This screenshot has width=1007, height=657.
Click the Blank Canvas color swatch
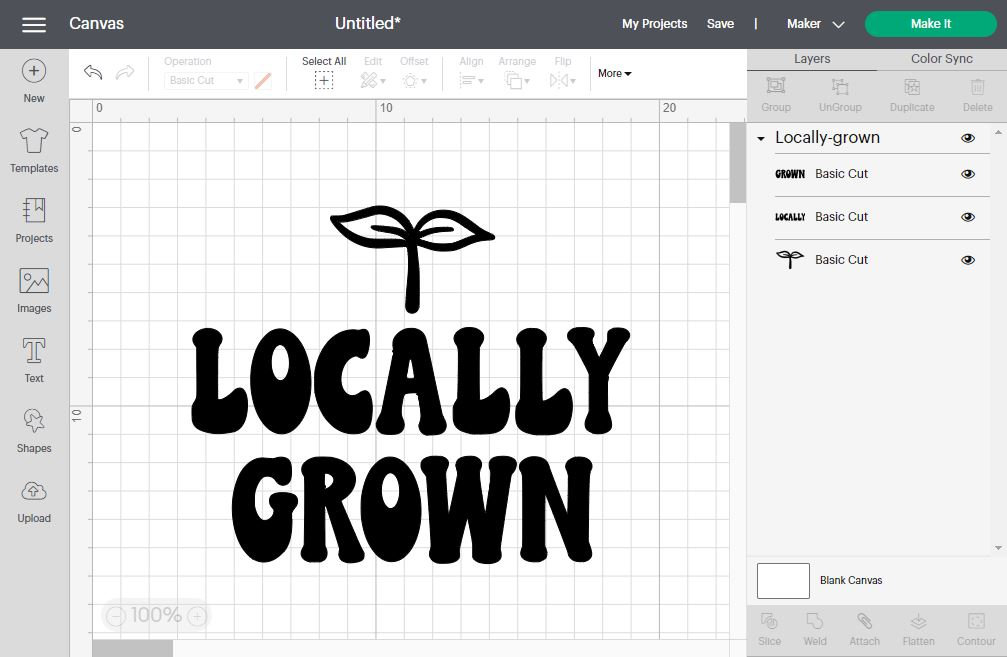click(782, 580)
